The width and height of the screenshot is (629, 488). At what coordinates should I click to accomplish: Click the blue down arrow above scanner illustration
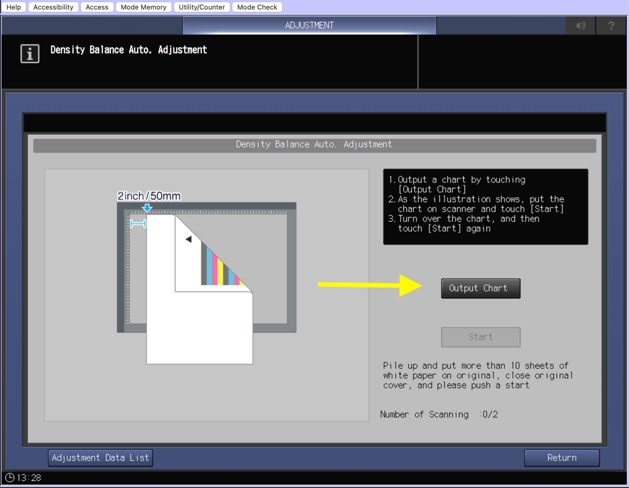147,208
